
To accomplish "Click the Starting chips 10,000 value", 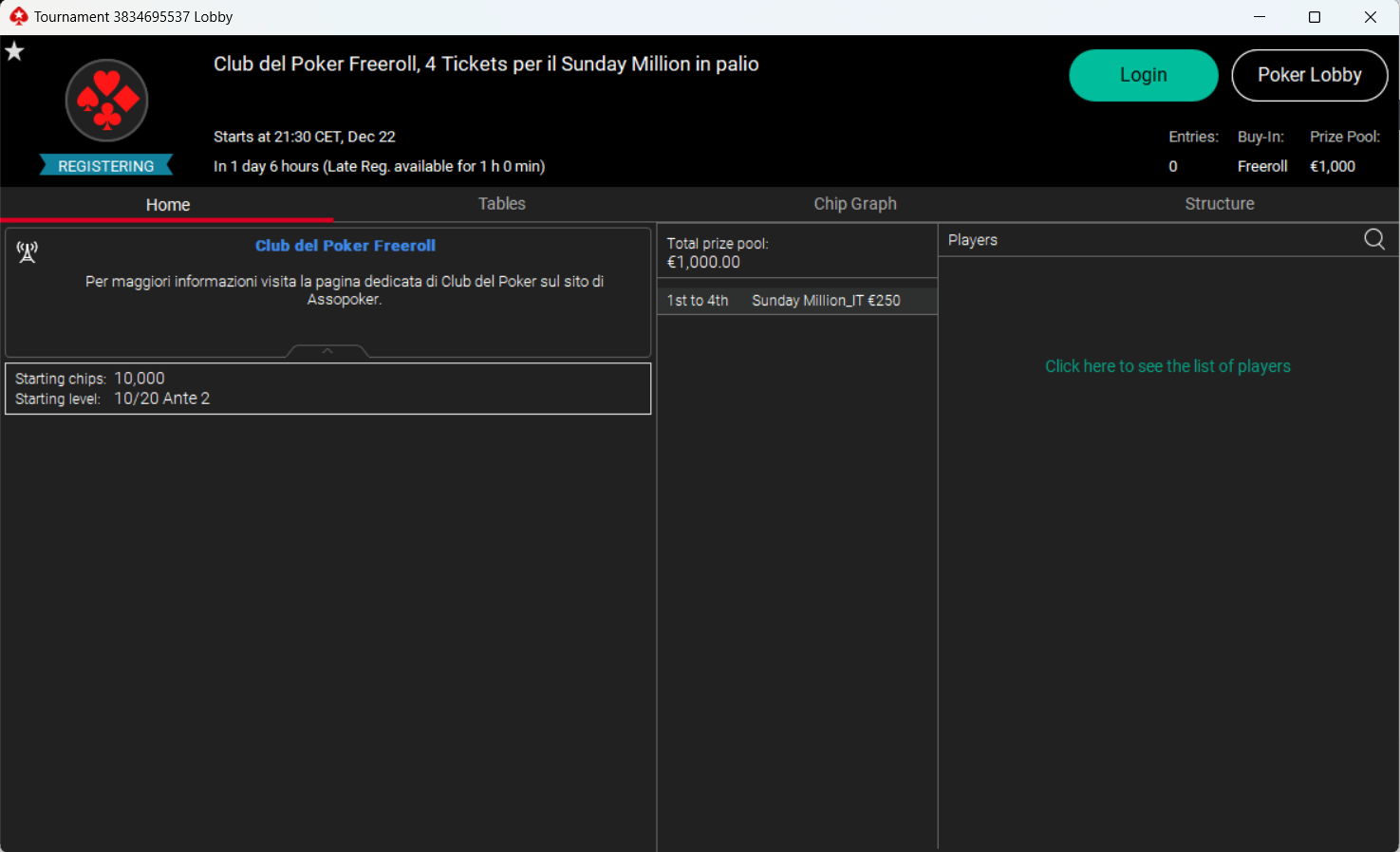I will [x=140, y=379].
